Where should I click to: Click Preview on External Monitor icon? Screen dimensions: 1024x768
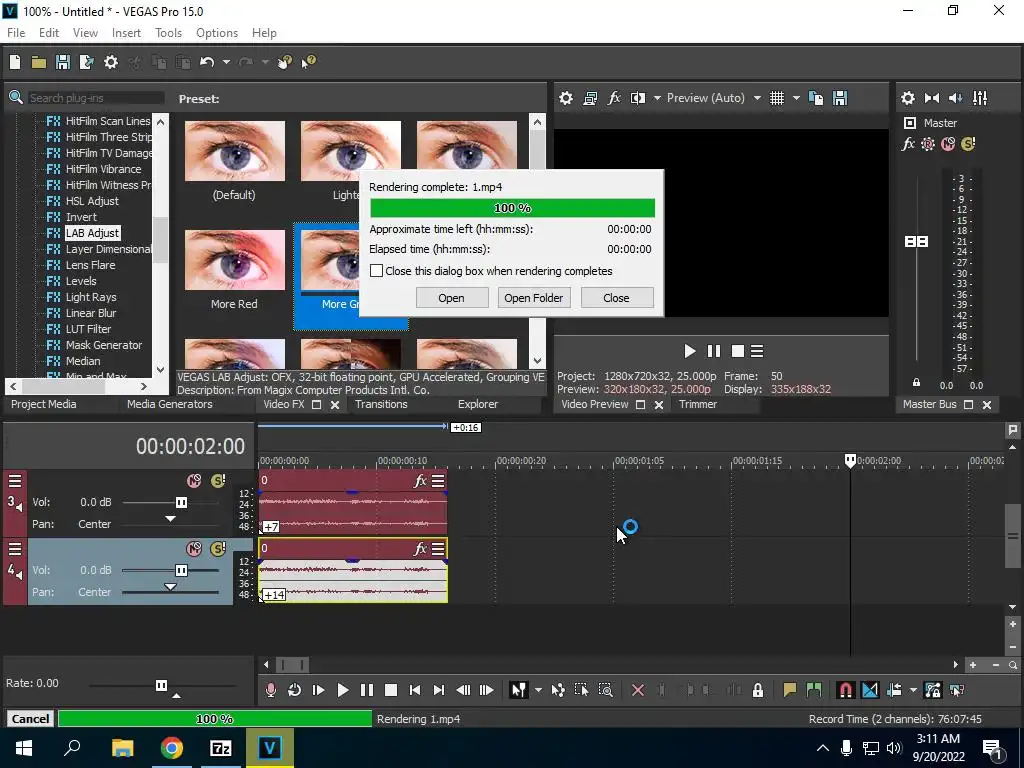click(590, 98)
